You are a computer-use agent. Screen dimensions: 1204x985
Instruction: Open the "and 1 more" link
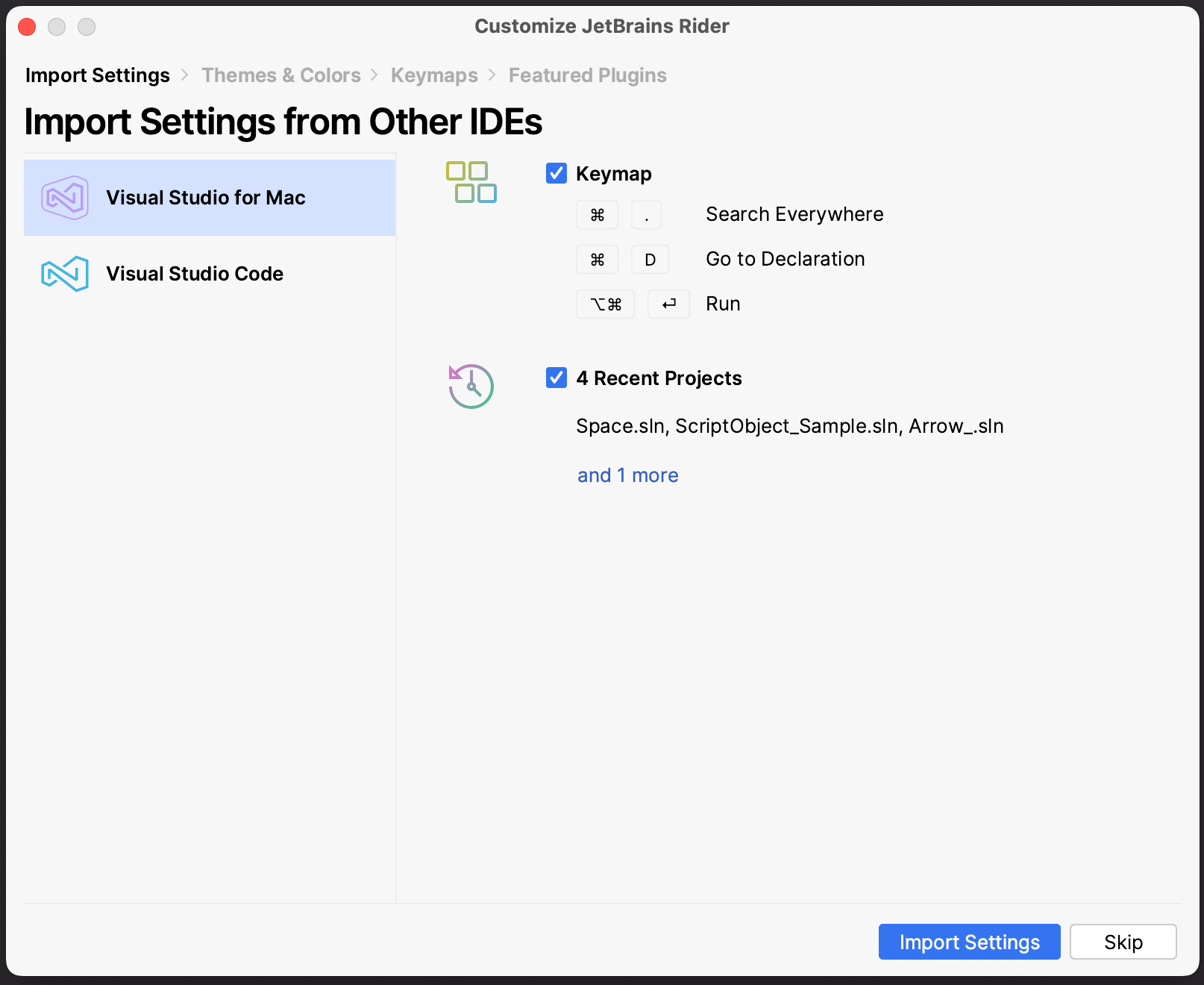tap(628, 475)
